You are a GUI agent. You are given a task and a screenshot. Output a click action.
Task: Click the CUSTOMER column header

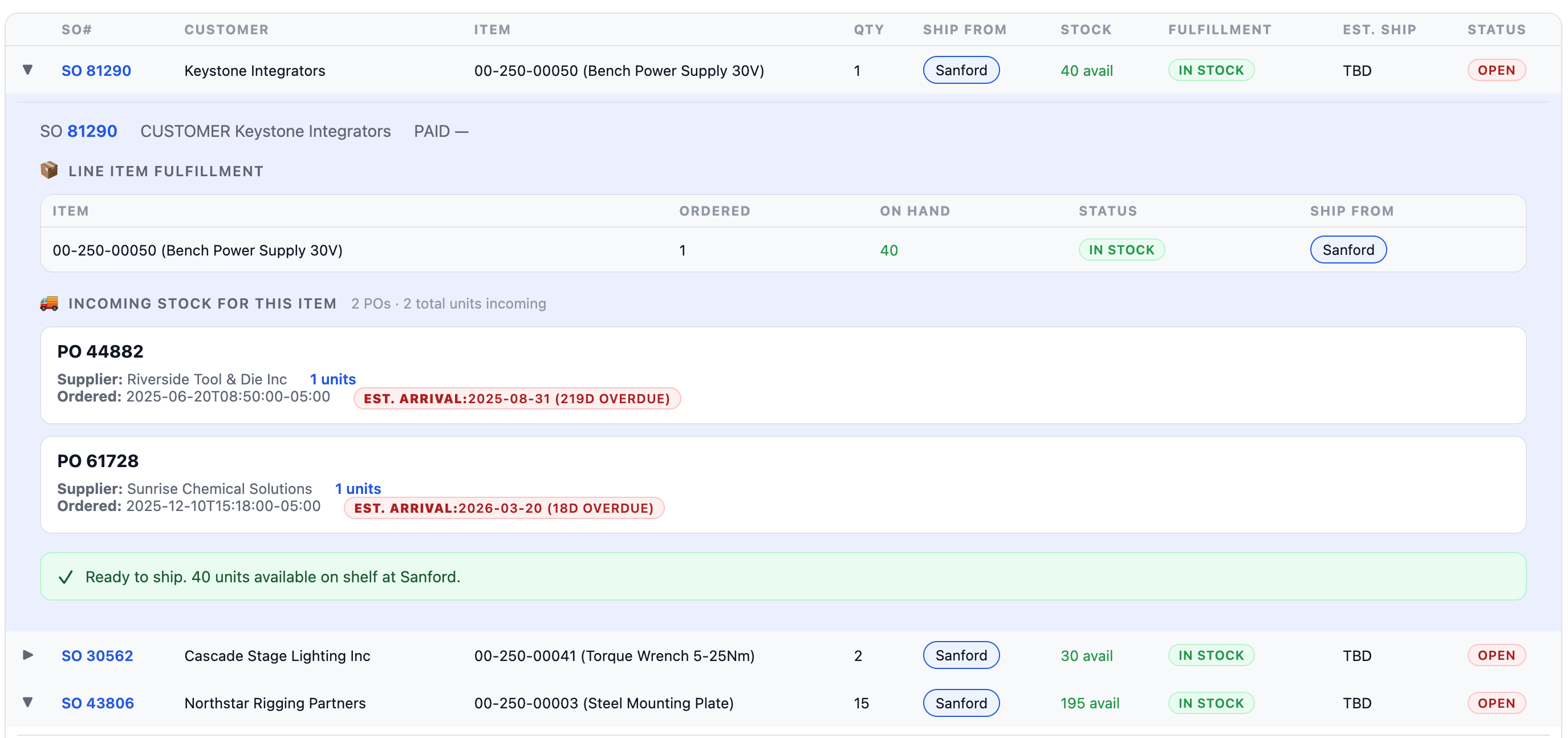pos(226,30)
